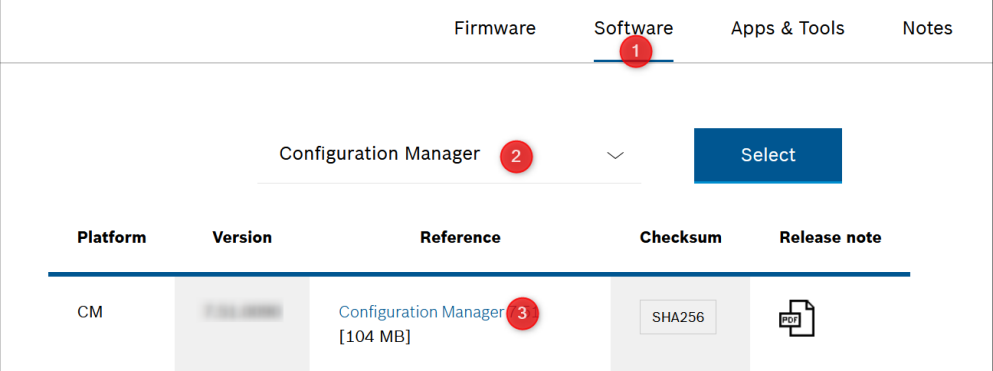The width and height of the screenshot is (993, 371).
Task: Switch to the Firmware tab
Action: [495, 28]
